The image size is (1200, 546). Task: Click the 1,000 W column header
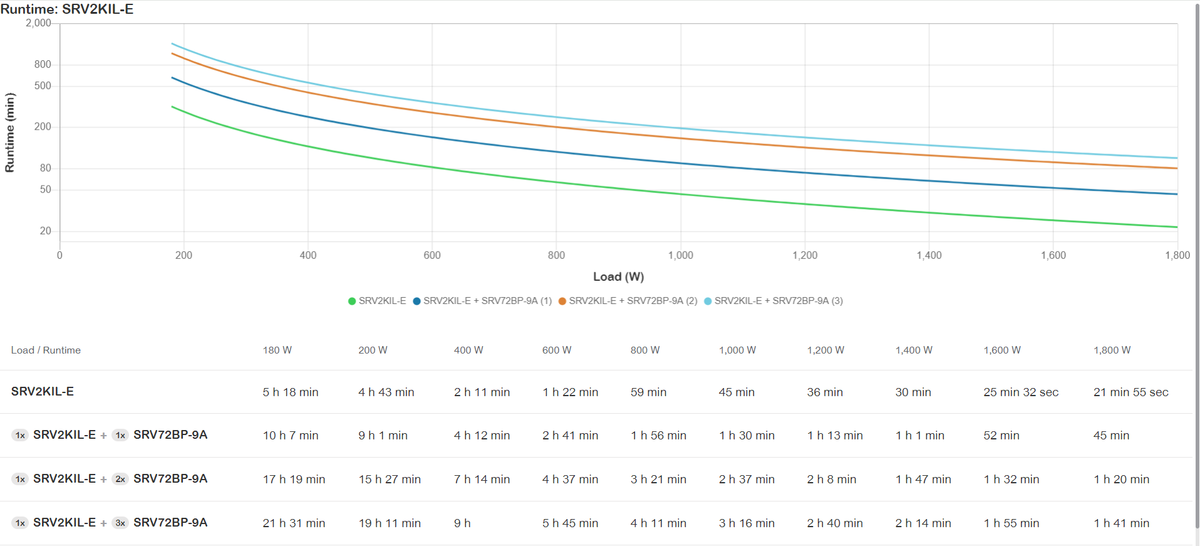click(x=738, y=351)
